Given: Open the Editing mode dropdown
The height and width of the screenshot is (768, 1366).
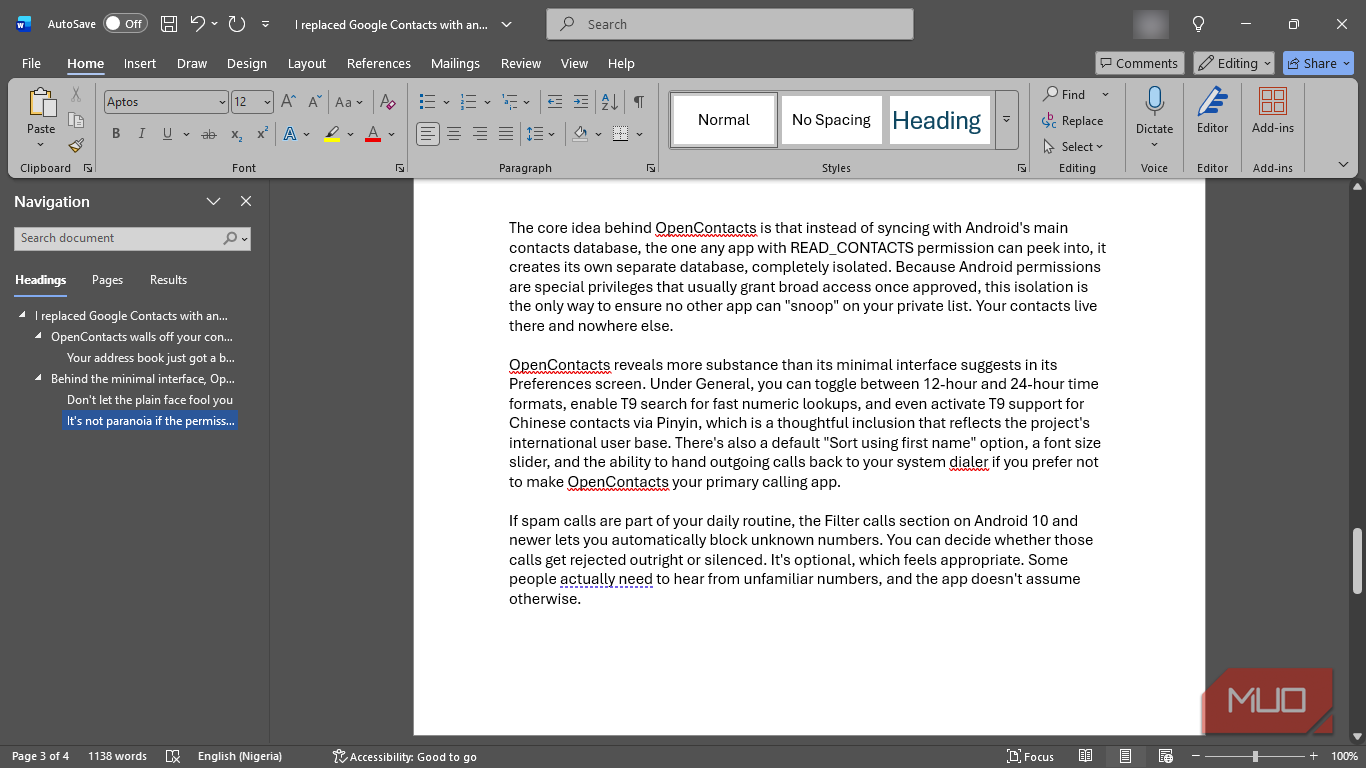Looking at the screenshot, I should point(1234,63).
